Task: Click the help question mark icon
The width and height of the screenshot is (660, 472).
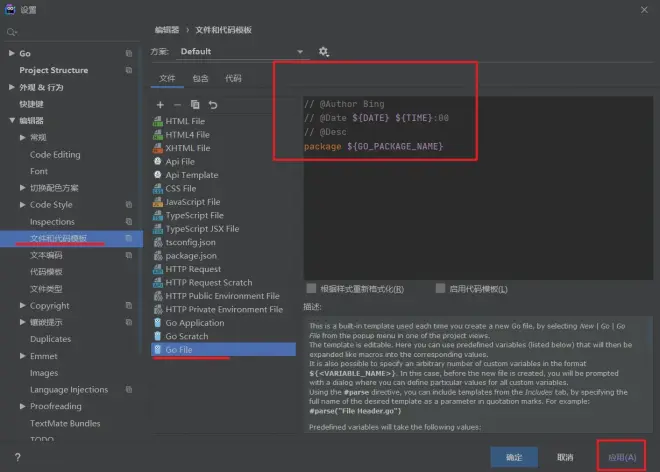Action: [x=17, y=457]
